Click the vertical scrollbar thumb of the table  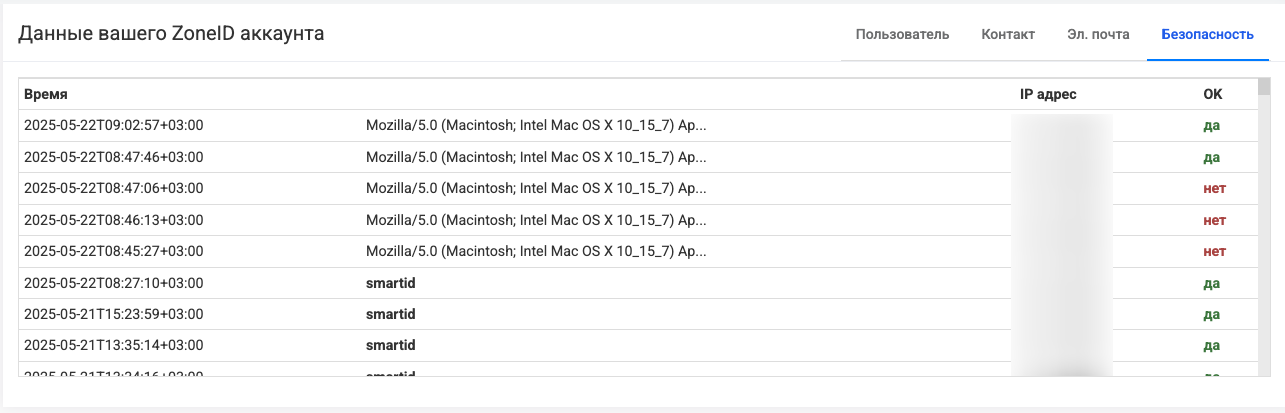1264,87
